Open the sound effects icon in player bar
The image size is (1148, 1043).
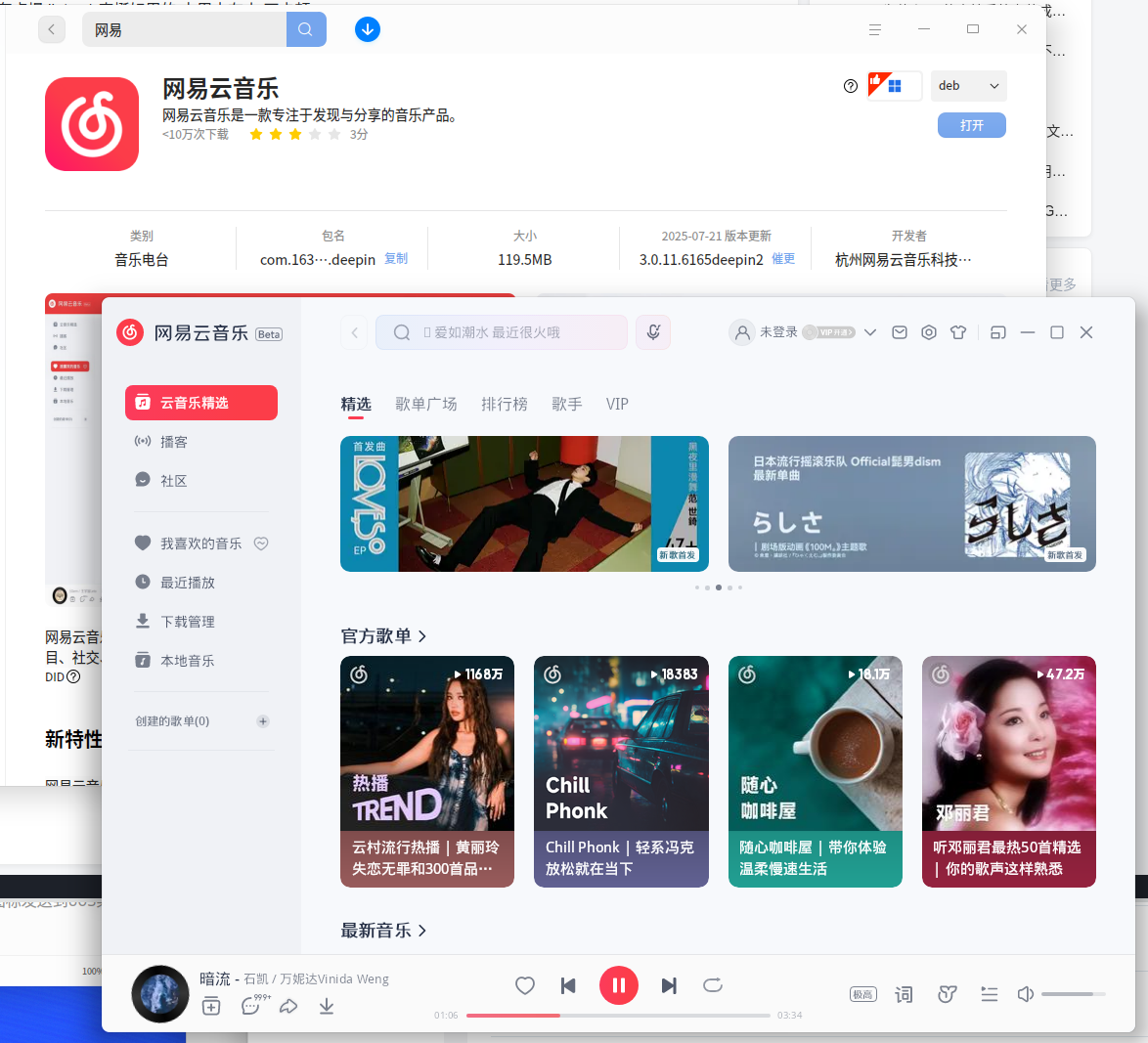coord(948,994)
